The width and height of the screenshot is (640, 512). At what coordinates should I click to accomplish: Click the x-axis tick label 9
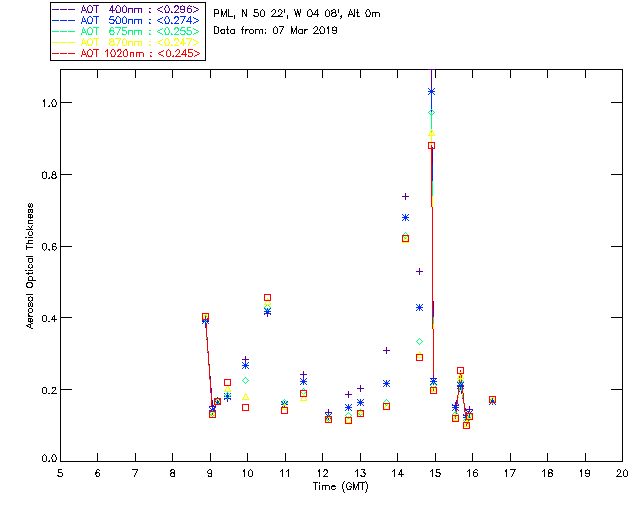pos(210,473)
